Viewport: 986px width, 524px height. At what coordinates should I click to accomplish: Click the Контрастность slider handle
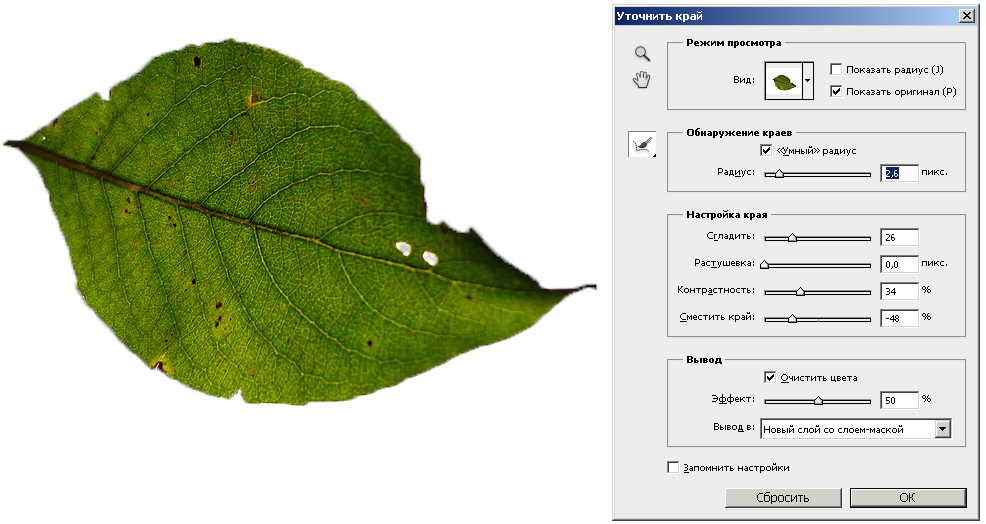(x=800, y=292)
